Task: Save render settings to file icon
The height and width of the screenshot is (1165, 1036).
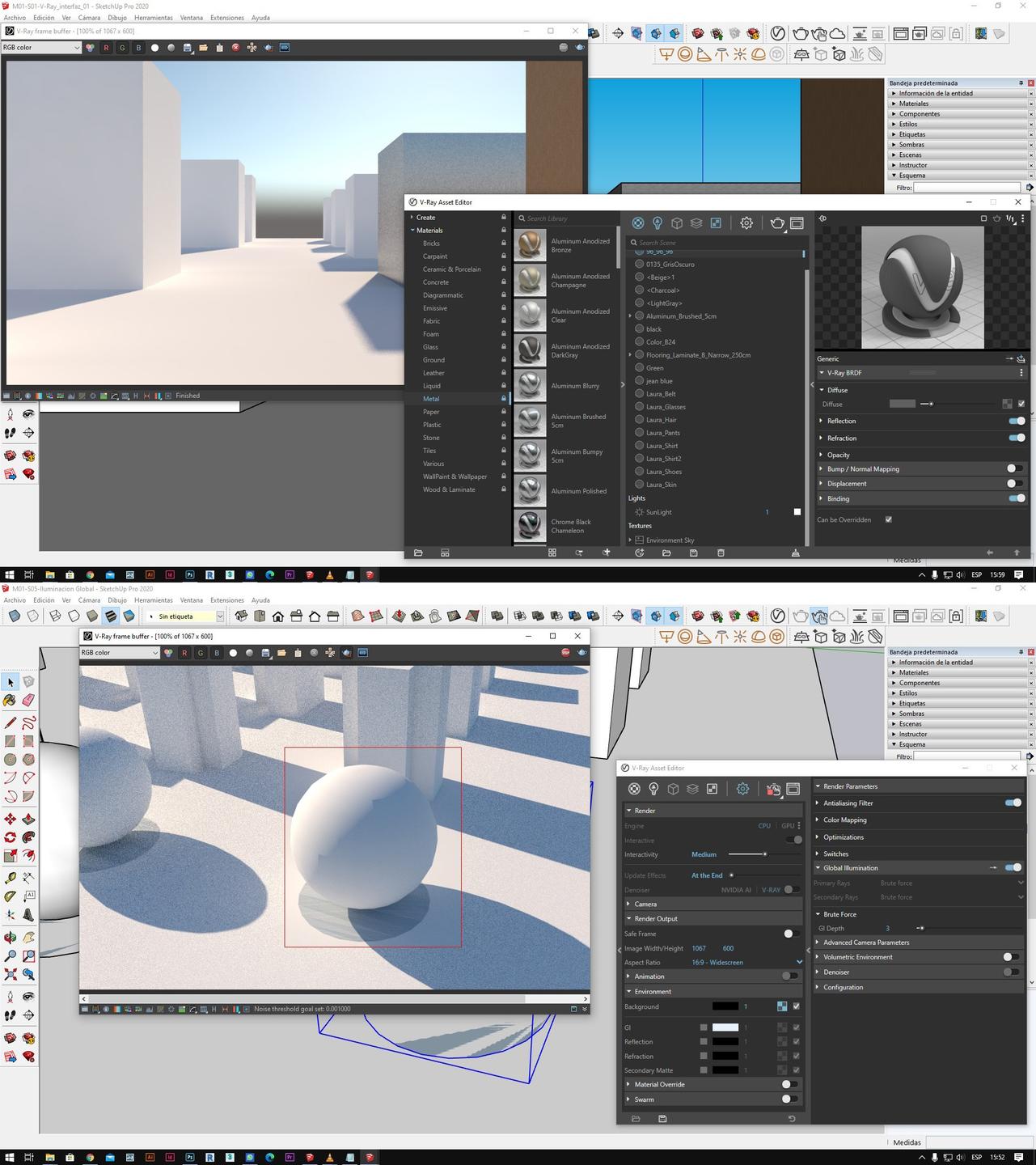Action: click(662, 1119)
